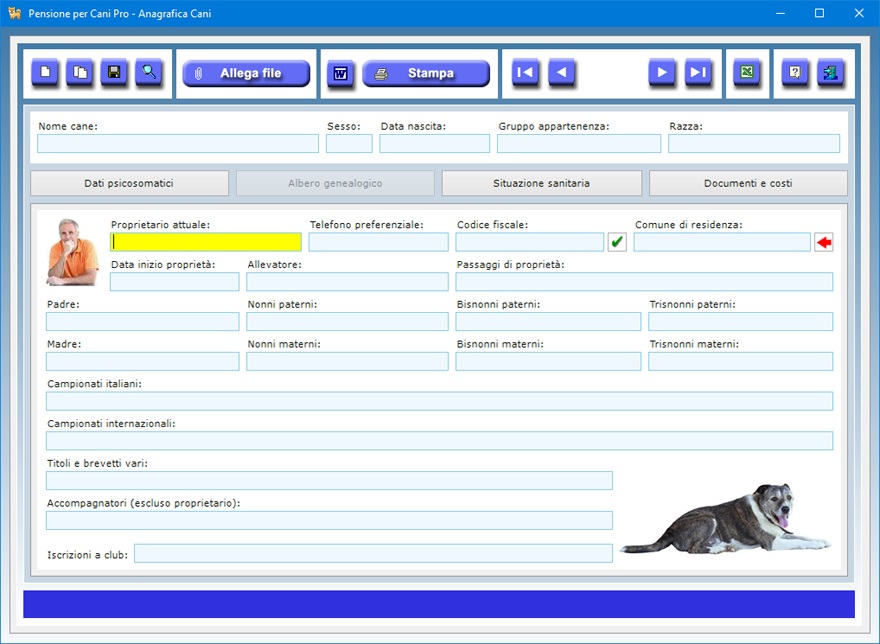Screen dimensions: 880x644
Task: Click the Trisnonni materni field
Action: pos(741,362)
